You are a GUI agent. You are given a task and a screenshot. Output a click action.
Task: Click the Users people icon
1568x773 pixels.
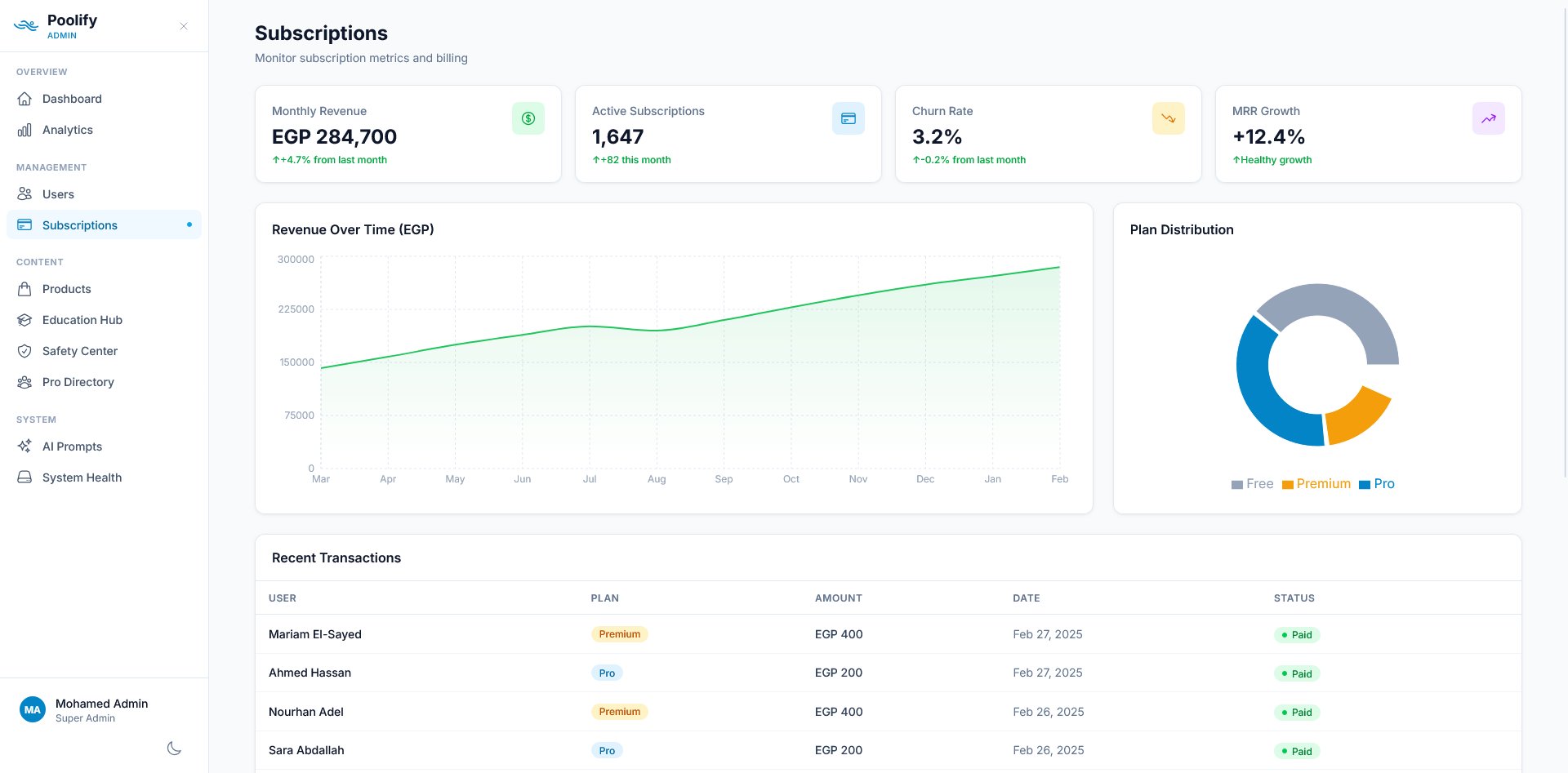24,194
